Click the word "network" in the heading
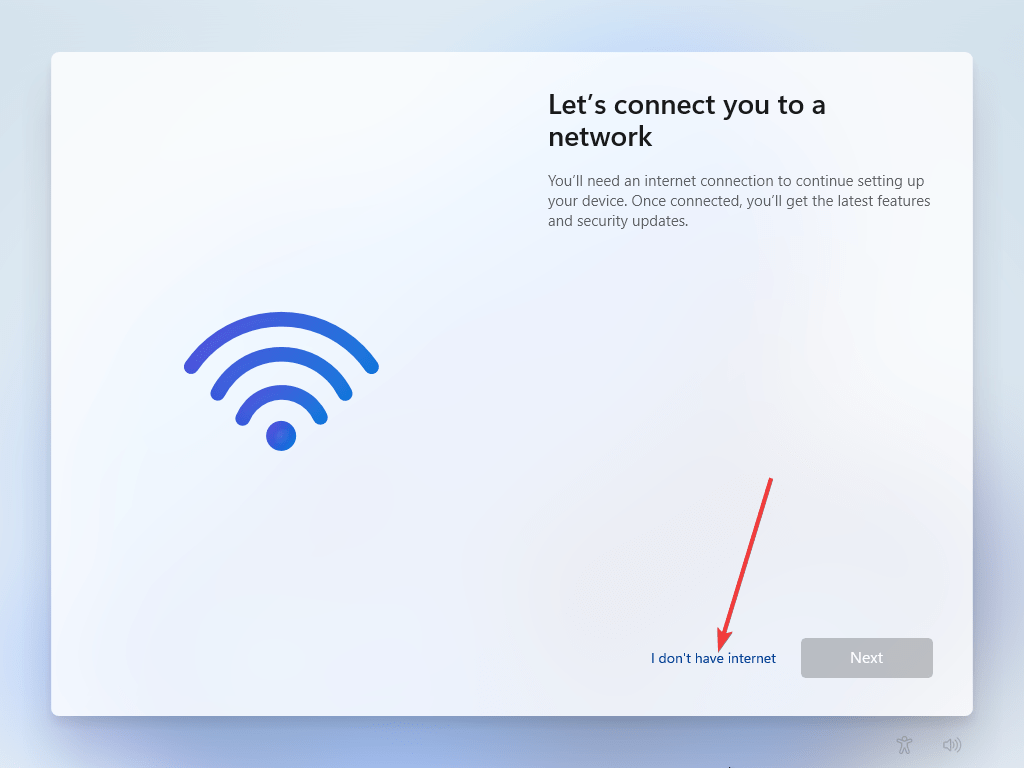The width and height of the screenshot is (1024, 768). click(x=600, y=136)
